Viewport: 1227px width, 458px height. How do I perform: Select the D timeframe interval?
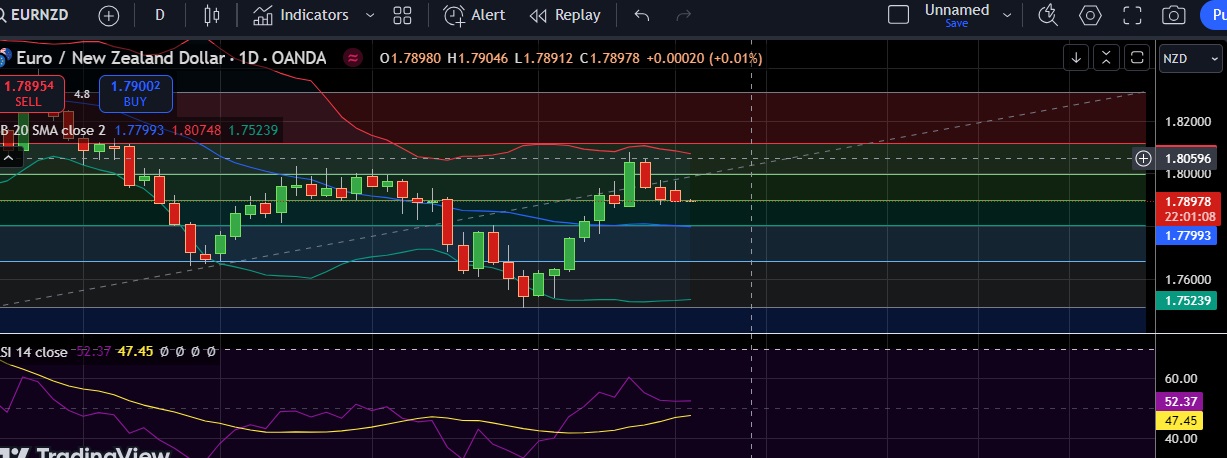pyautogui.click(x=160, y=16)
